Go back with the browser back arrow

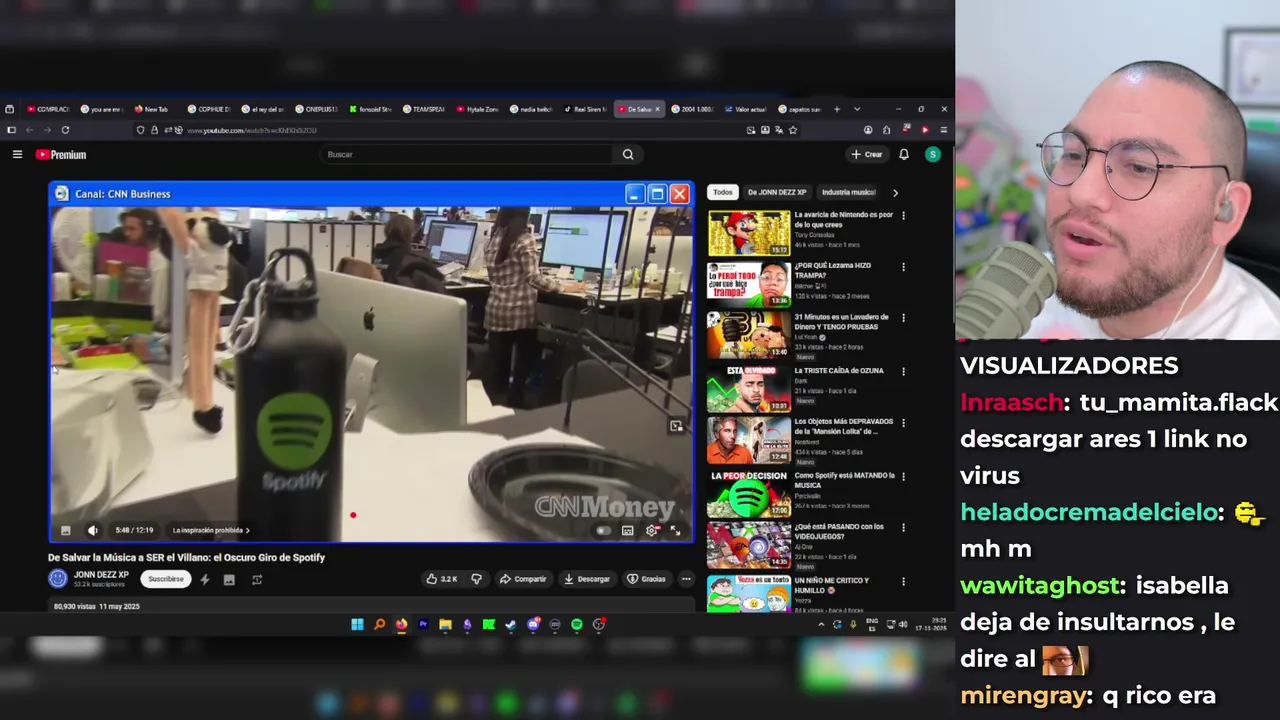(29, 130)
